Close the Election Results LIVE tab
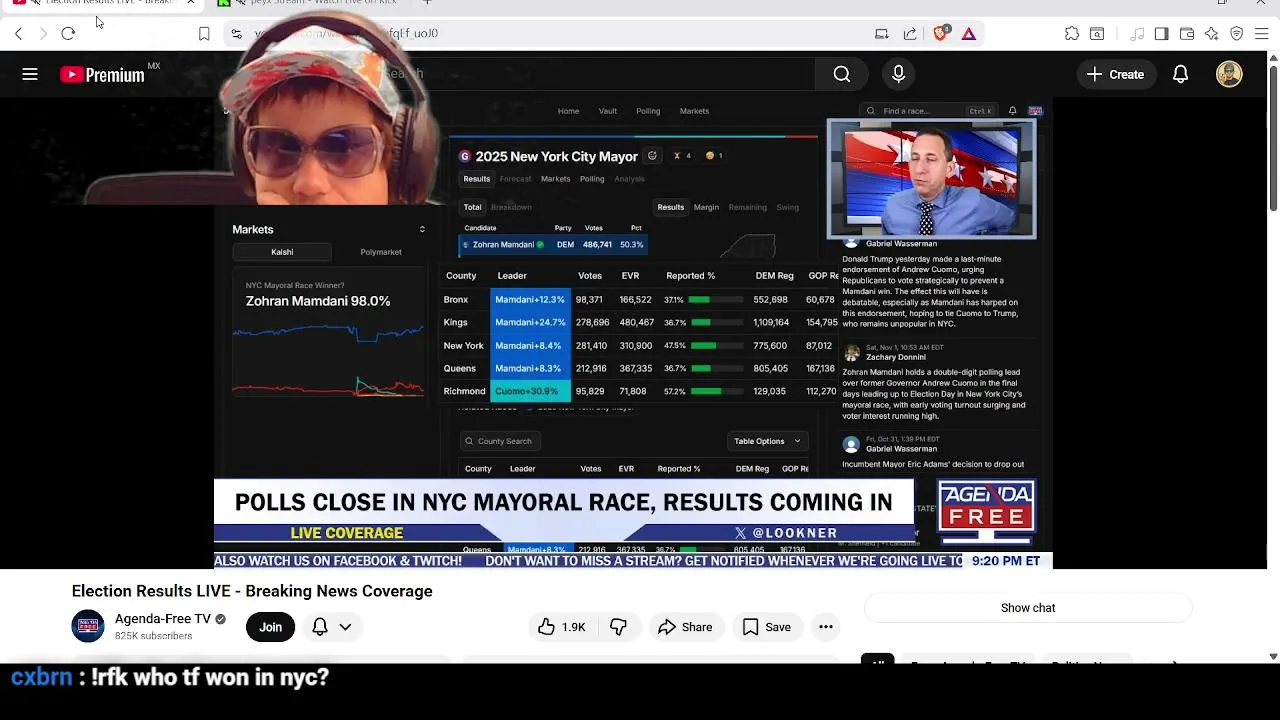The image size is (1280, 720). [190, 3]
